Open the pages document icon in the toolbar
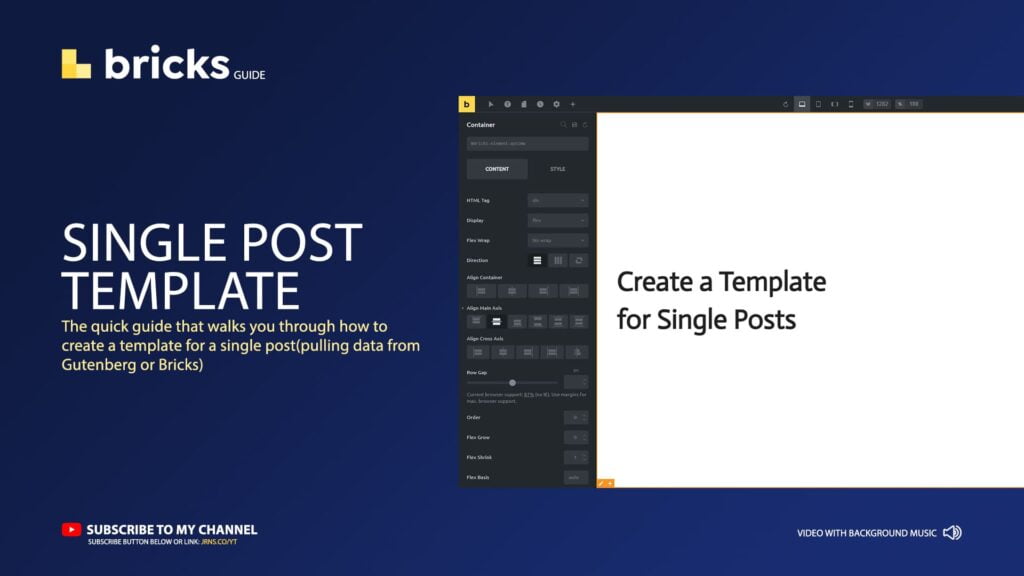 pyautogui.click(x=524, y=104)
